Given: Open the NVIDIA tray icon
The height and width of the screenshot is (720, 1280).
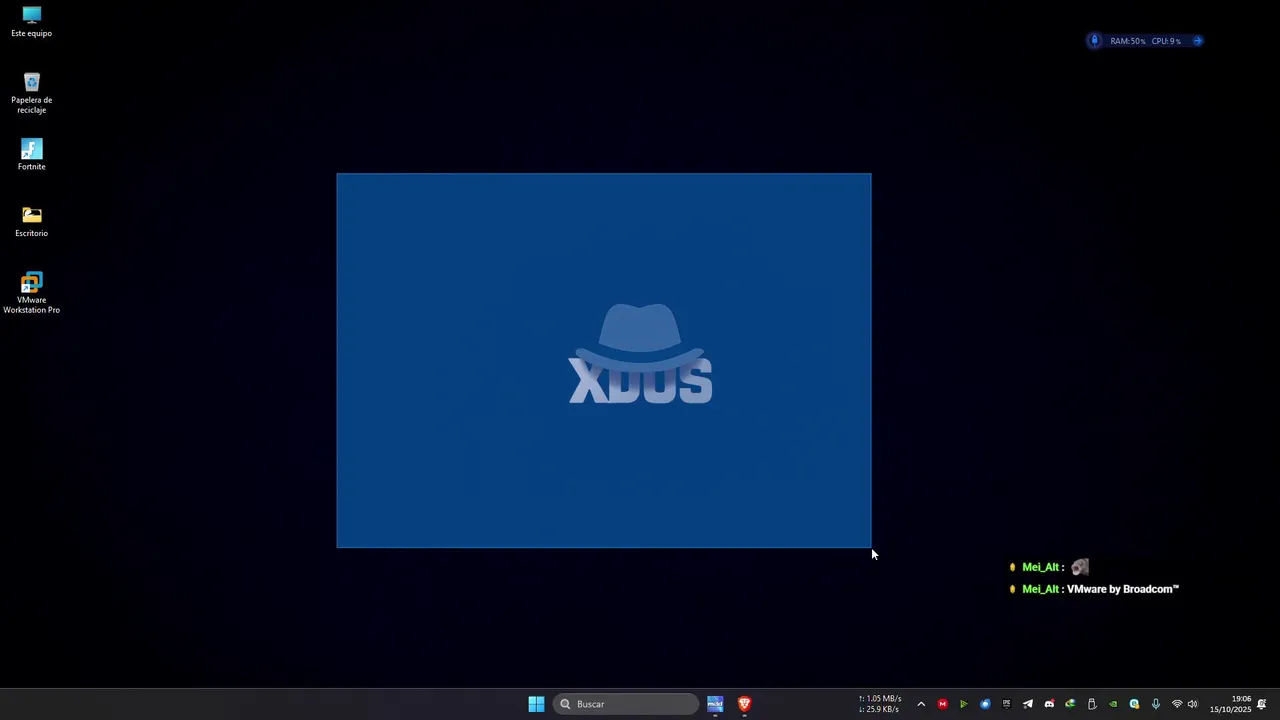Looking at the screenshot, I should coord(1113,704).
